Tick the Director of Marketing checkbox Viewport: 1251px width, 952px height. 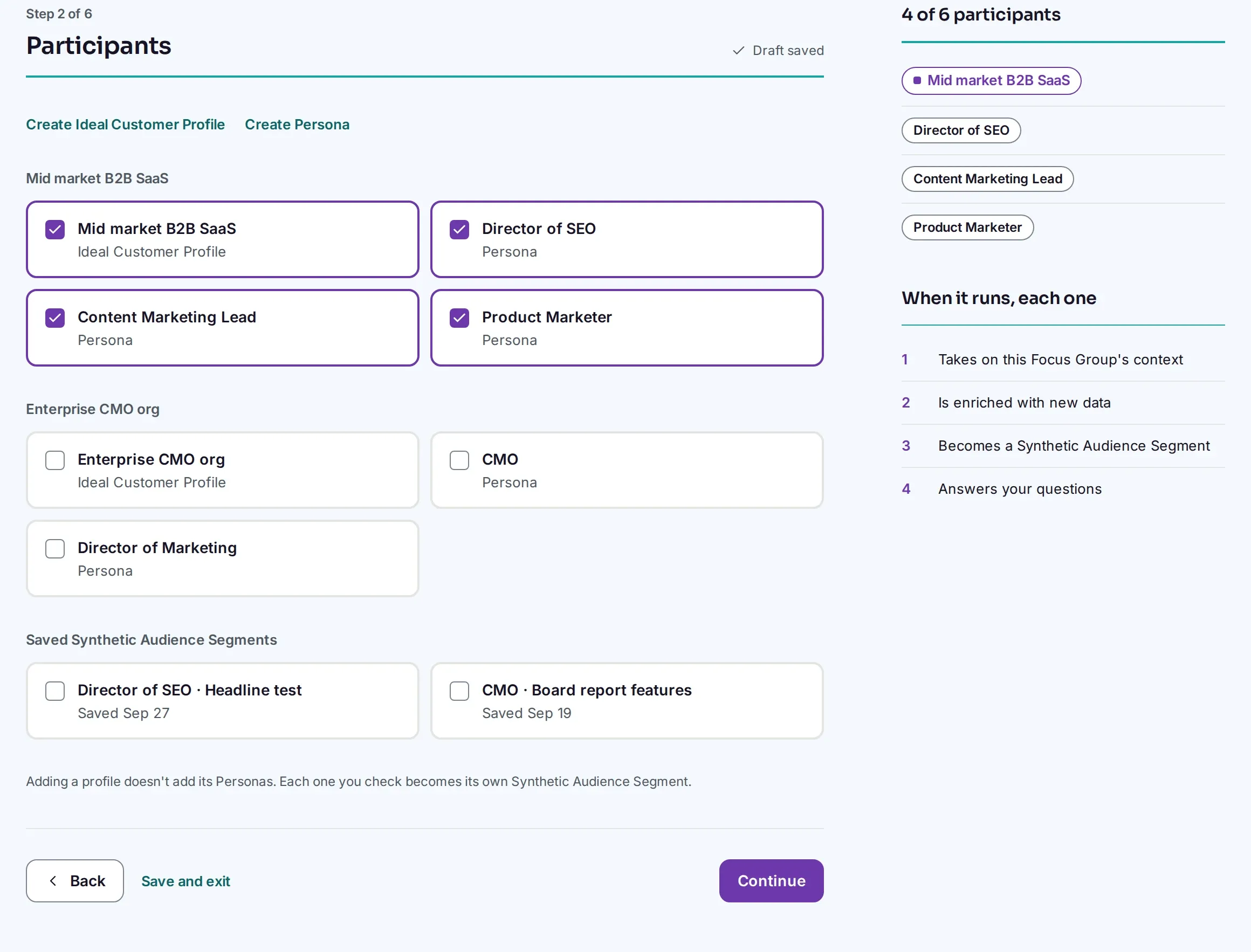55,549
